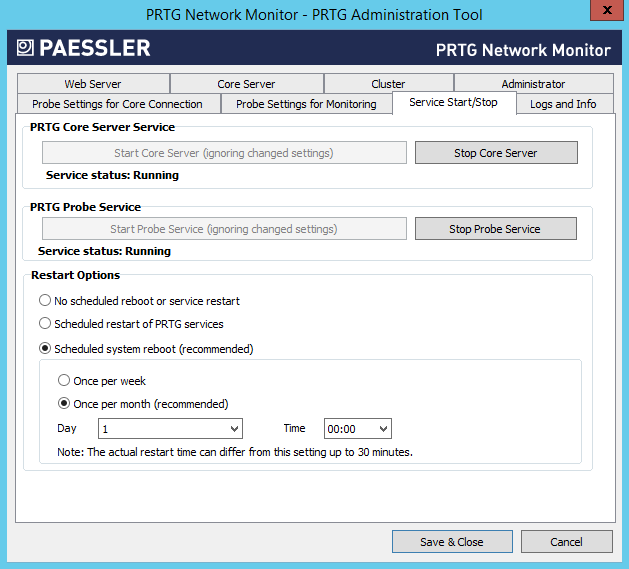Click the Stop Probe Service button
Image resolution: width=629 pixels, height=569 pixels.
point(494,229)
